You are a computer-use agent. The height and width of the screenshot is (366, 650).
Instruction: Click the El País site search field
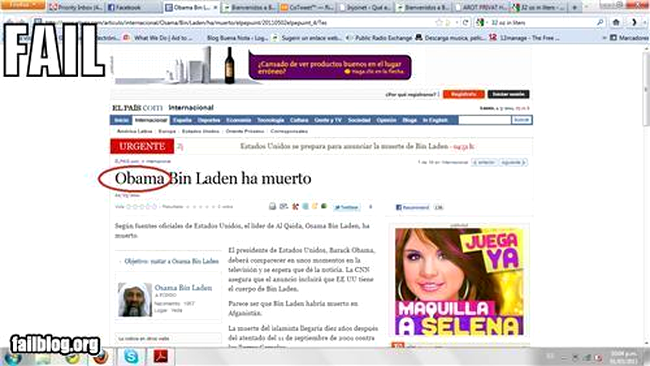(484, 120)
